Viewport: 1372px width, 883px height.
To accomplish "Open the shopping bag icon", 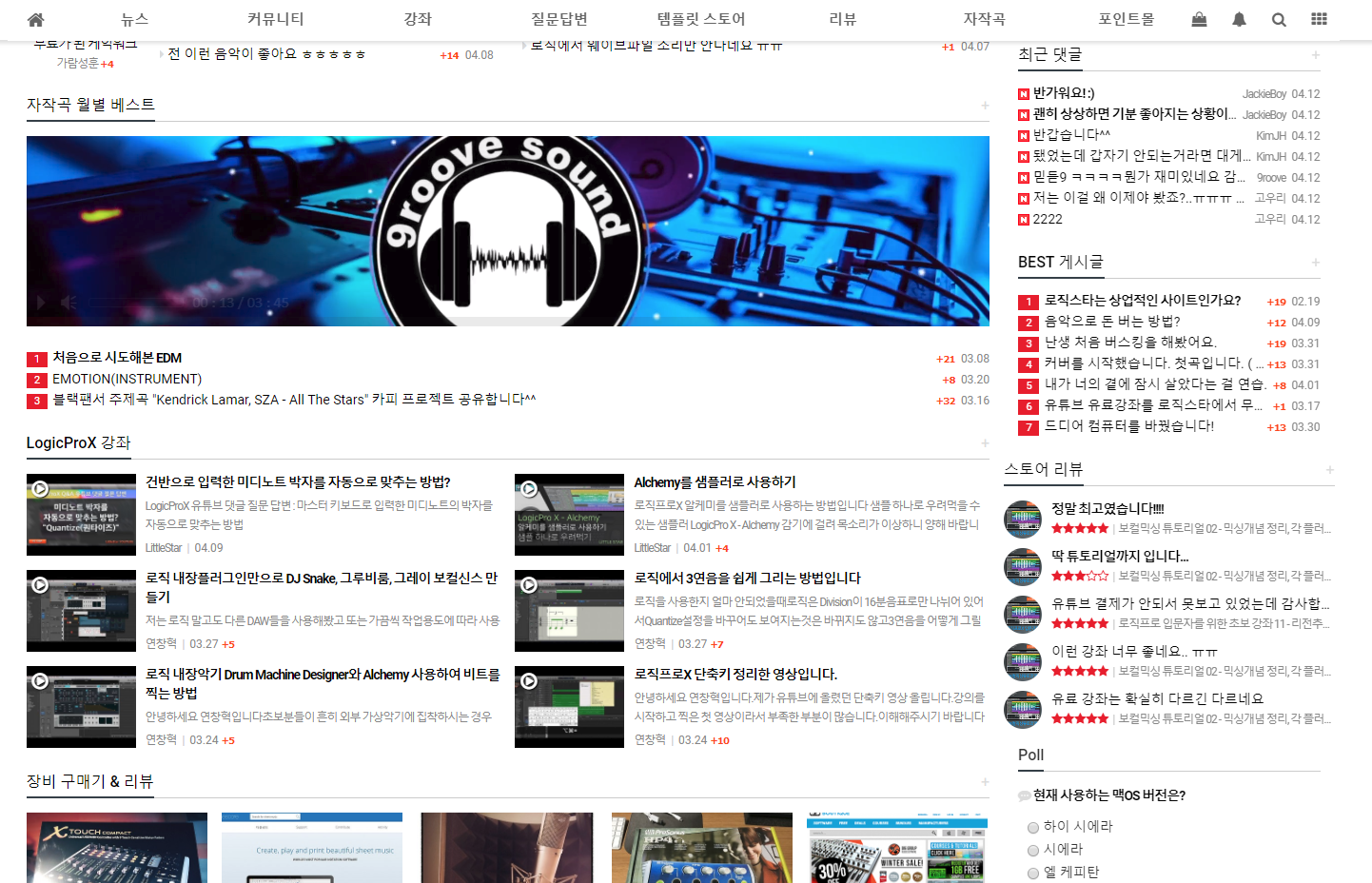I will [1199, 19].
